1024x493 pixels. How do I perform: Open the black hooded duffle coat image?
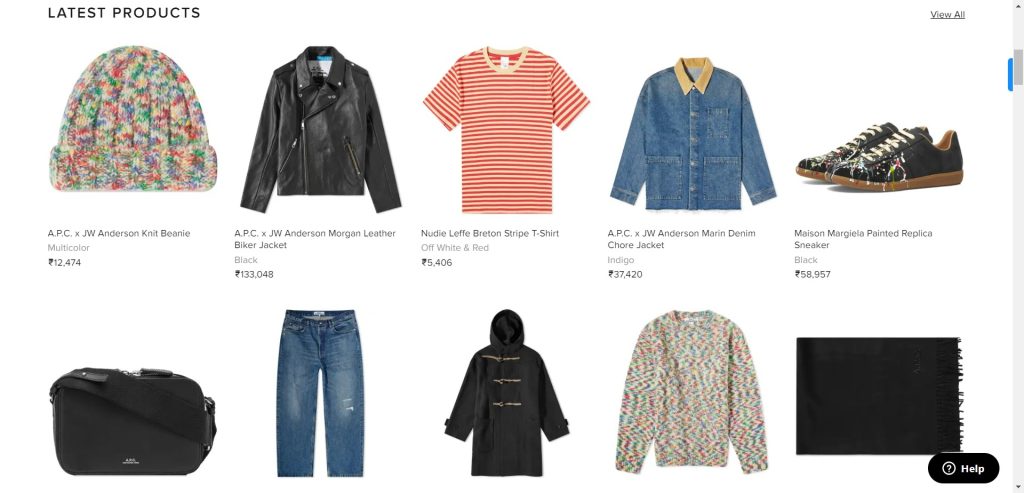(506, 392)
